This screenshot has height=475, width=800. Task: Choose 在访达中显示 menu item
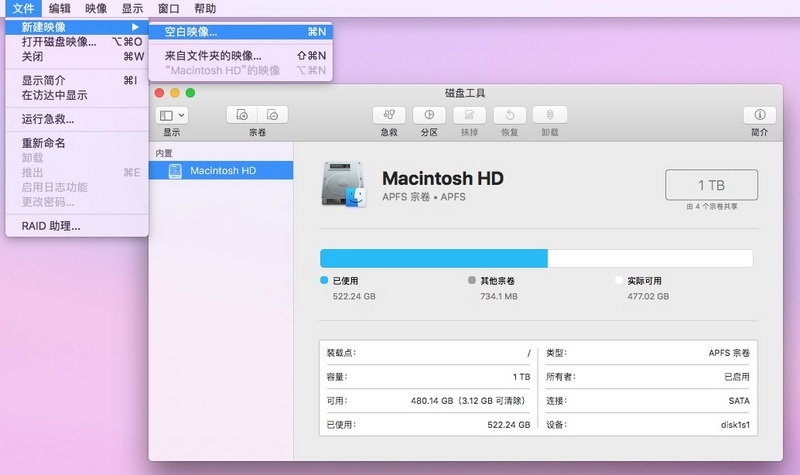point(77,95)
